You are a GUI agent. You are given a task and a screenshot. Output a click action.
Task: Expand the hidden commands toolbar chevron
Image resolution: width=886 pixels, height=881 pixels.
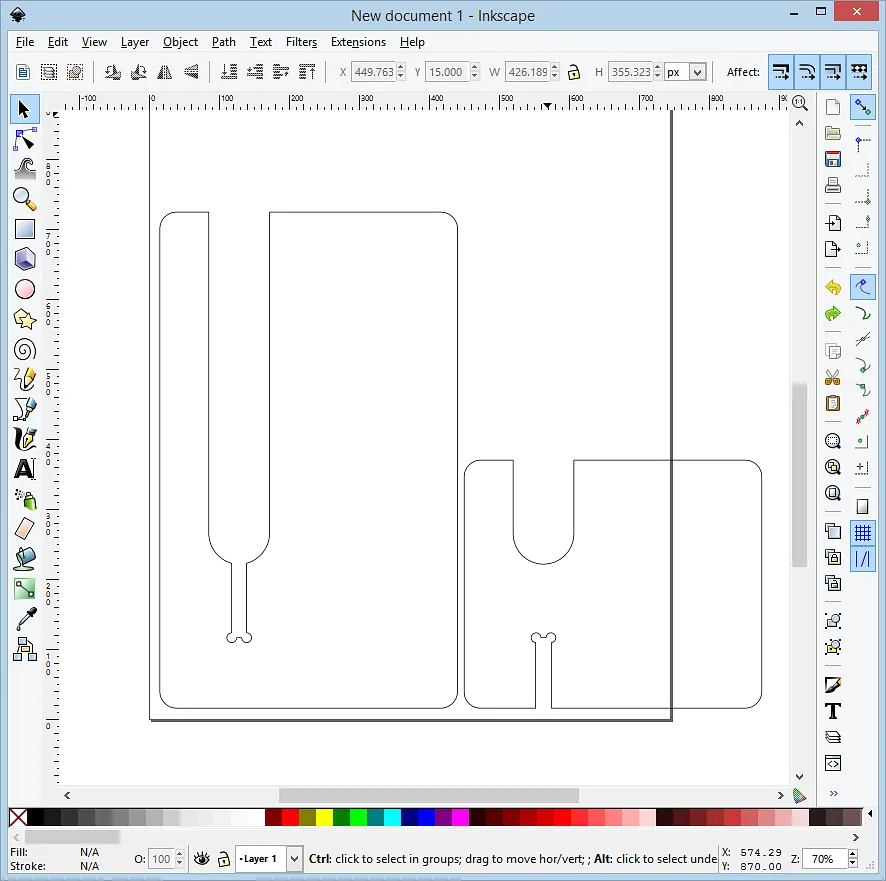[x=832, y=794]
